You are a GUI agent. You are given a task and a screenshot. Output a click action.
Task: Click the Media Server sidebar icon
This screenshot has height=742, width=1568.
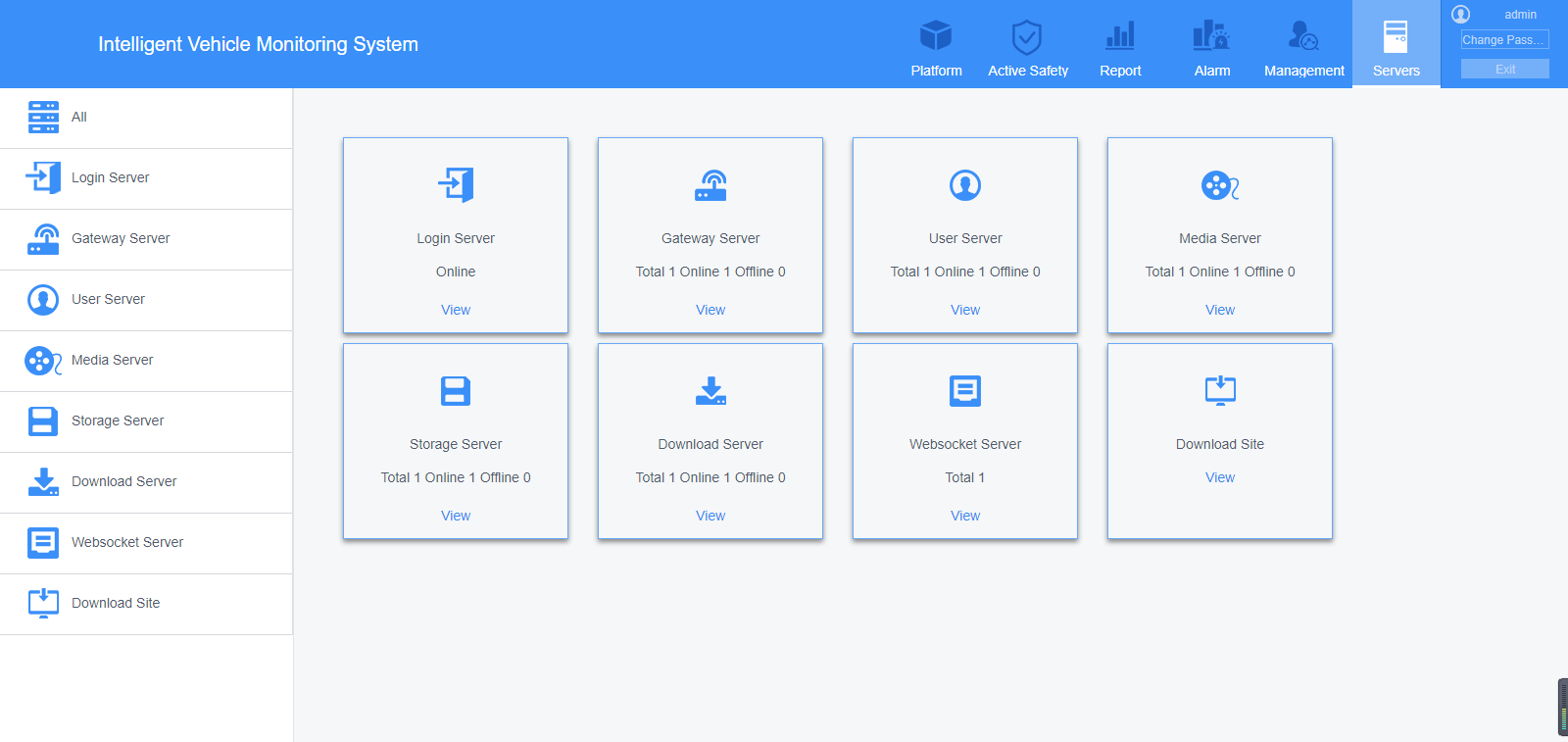[x=43, y=361]
